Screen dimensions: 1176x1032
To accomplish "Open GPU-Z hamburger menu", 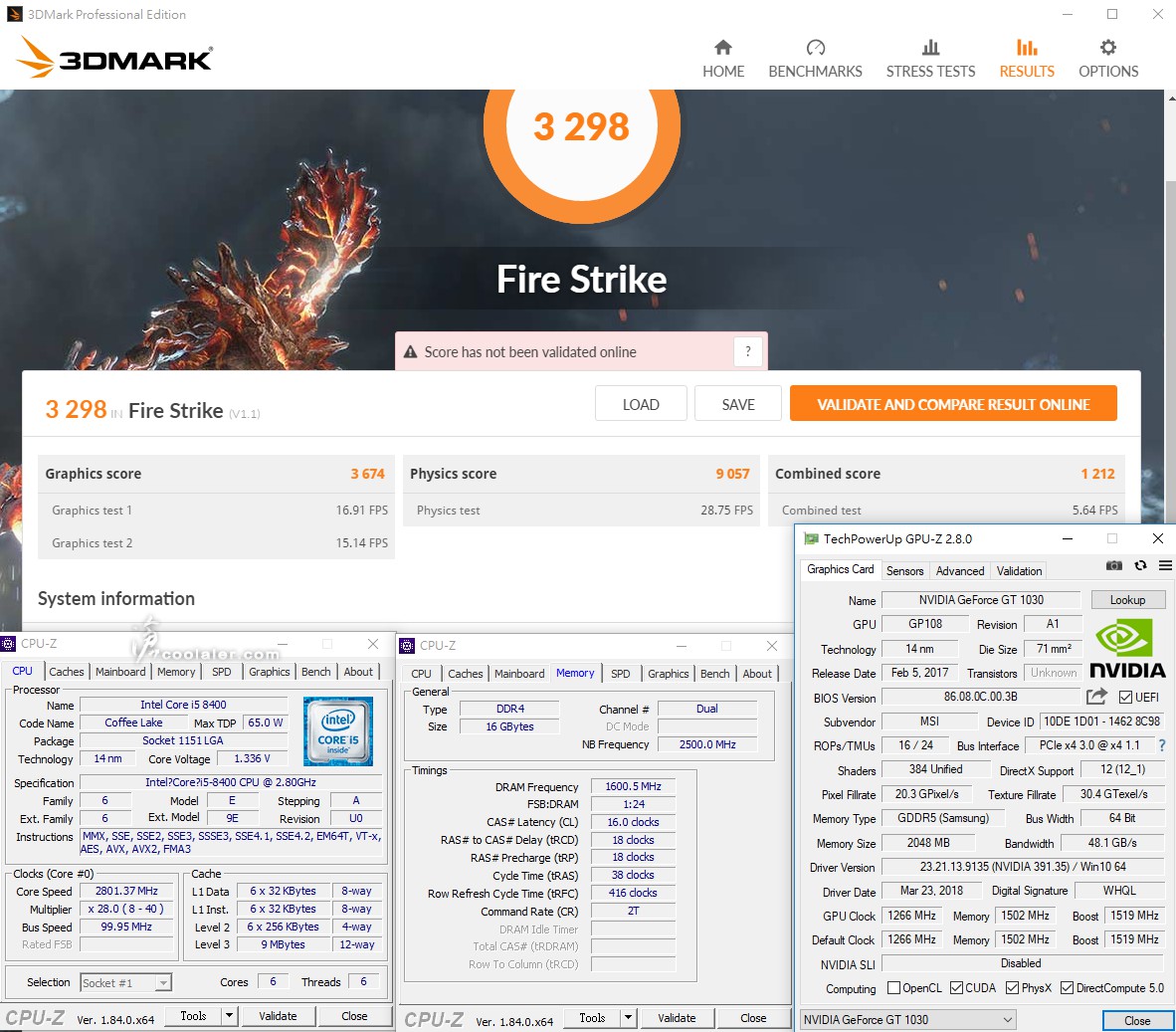I will pos(1165,565).
